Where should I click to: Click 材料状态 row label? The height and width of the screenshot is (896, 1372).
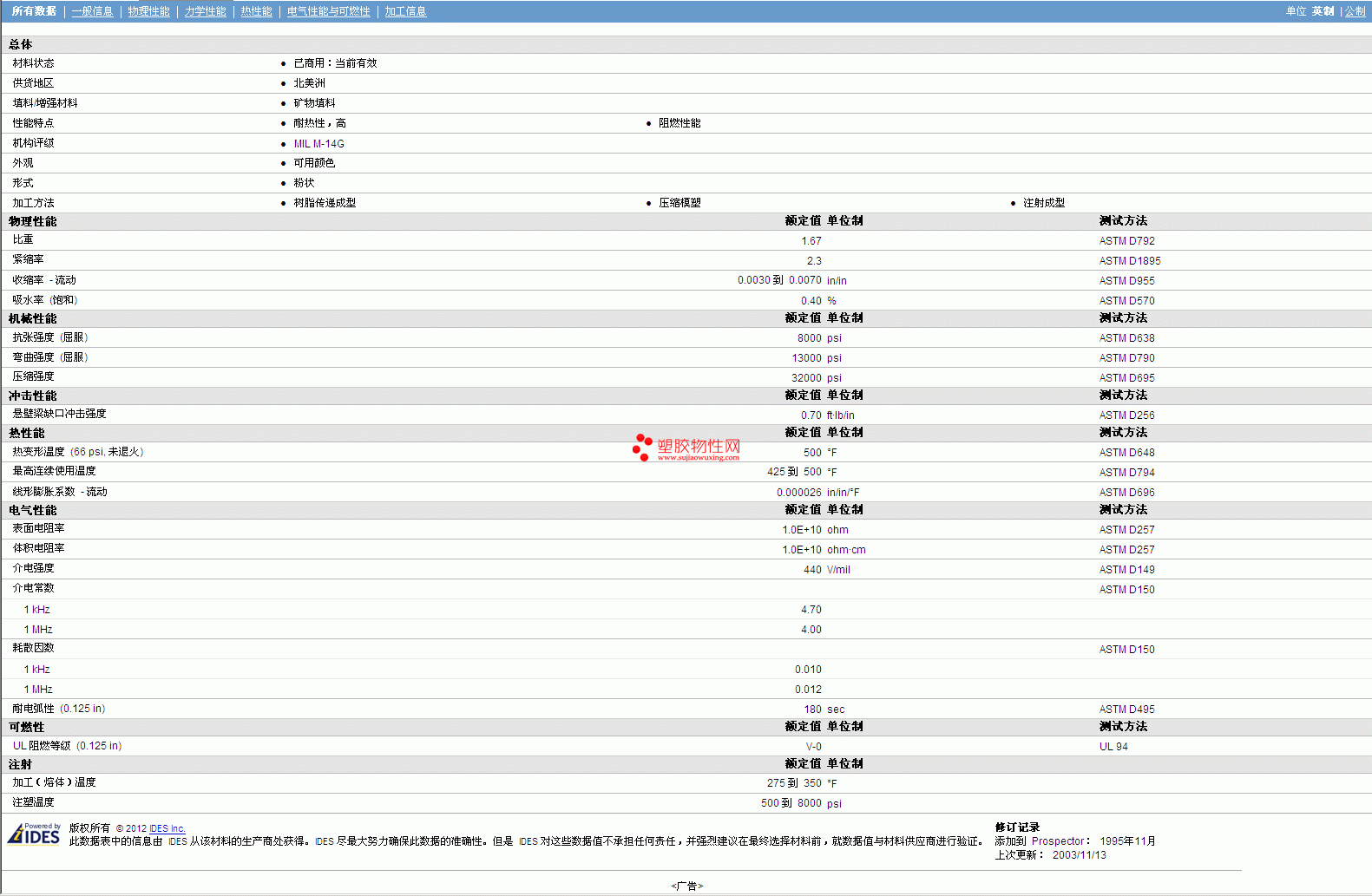(x=33, y=63)
